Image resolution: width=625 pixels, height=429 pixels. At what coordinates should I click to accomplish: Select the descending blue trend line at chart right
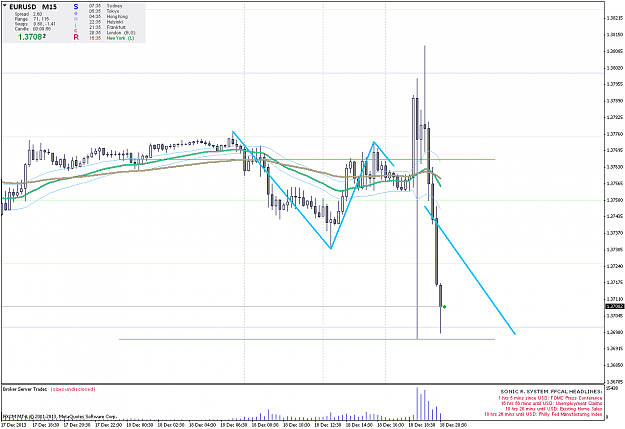click(470, 270)
